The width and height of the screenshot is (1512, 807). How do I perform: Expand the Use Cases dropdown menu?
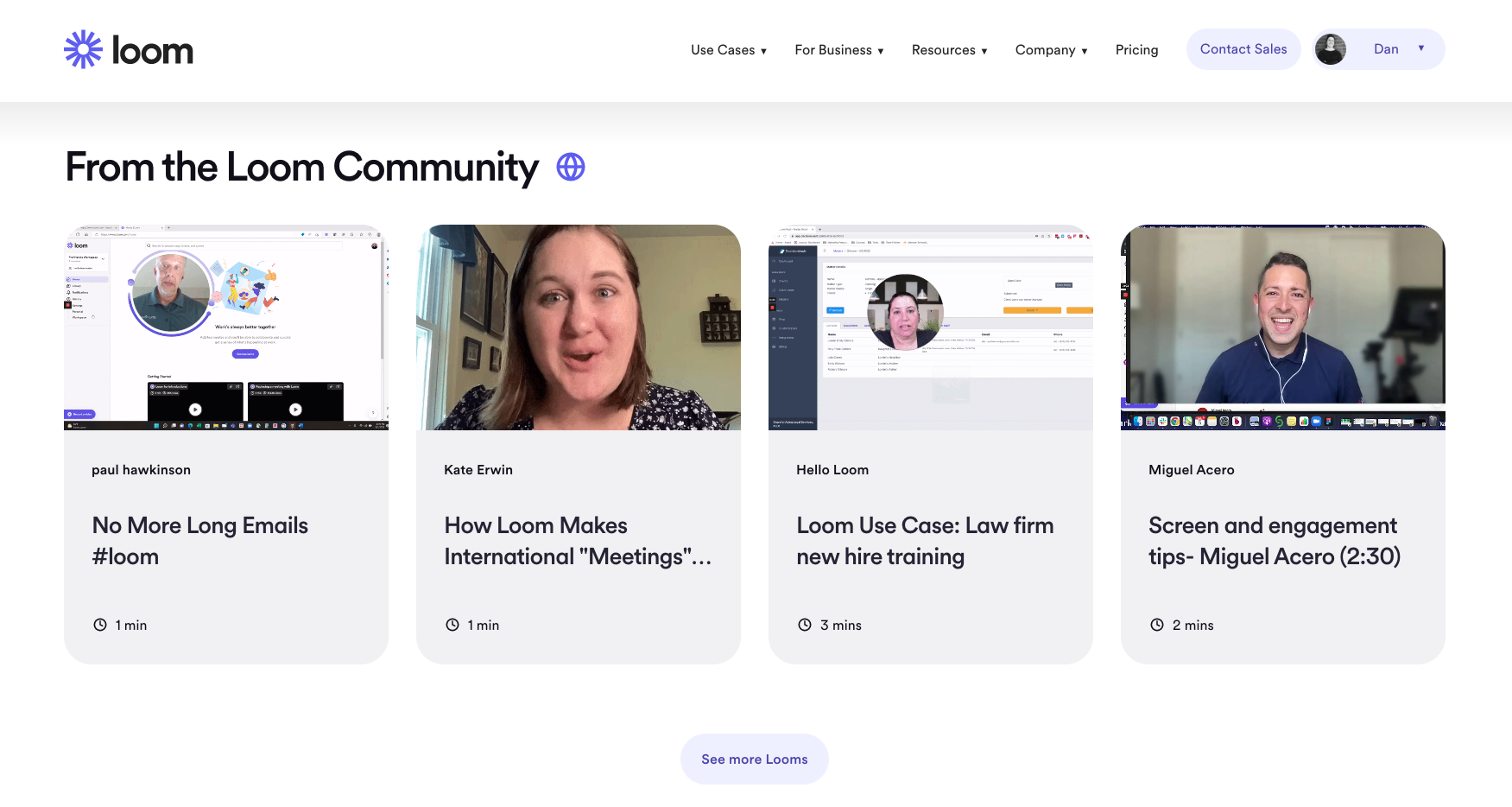pyautogui.click(x=729, y=50)
